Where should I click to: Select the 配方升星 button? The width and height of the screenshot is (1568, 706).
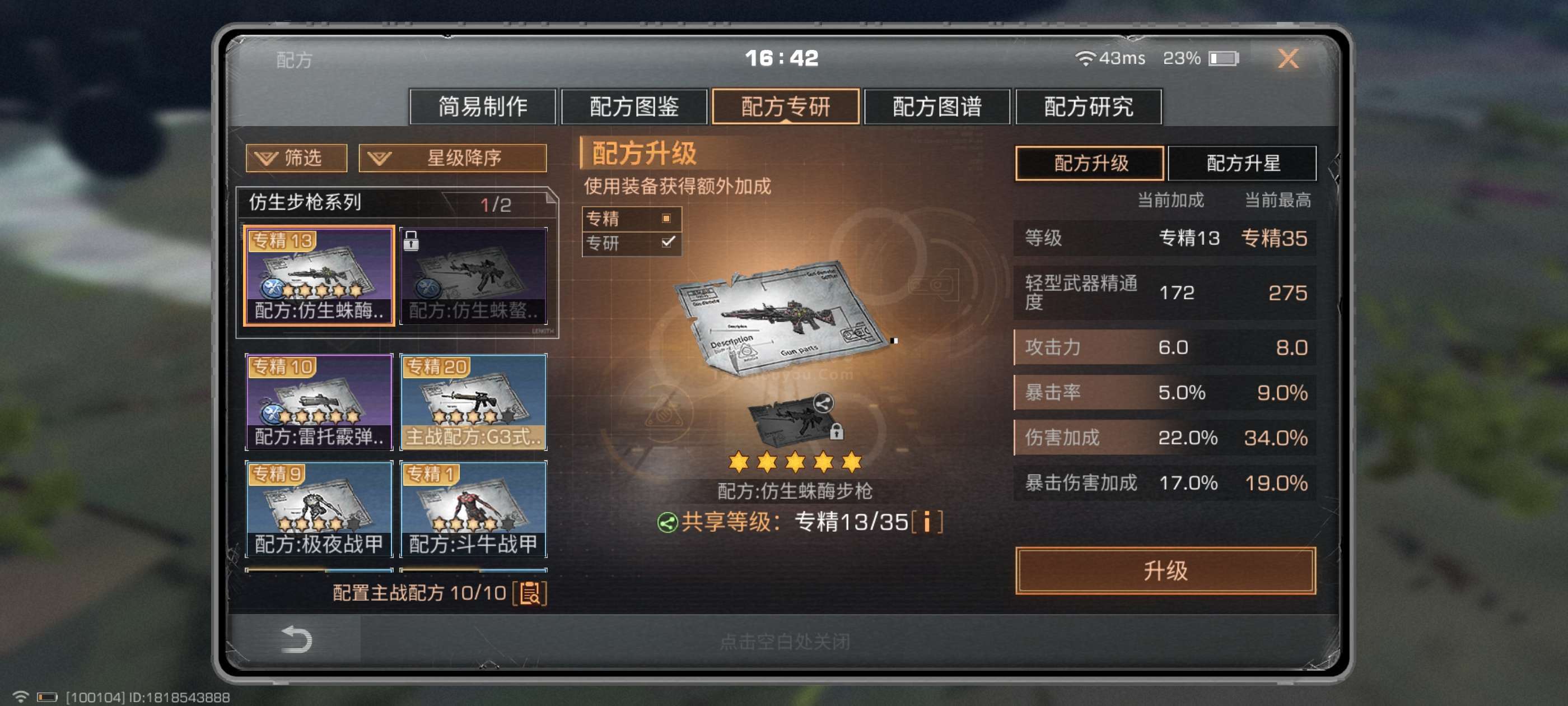coord(1242,163)
